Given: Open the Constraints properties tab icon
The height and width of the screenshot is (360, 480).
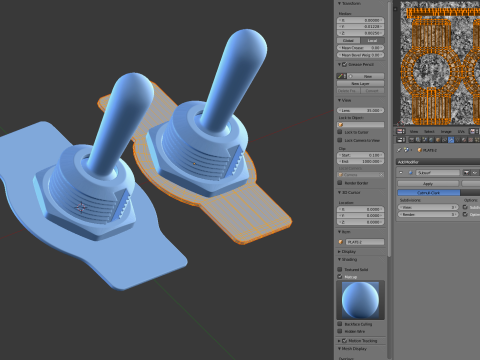Looking at the screenshot, I should tap(444, 140).
